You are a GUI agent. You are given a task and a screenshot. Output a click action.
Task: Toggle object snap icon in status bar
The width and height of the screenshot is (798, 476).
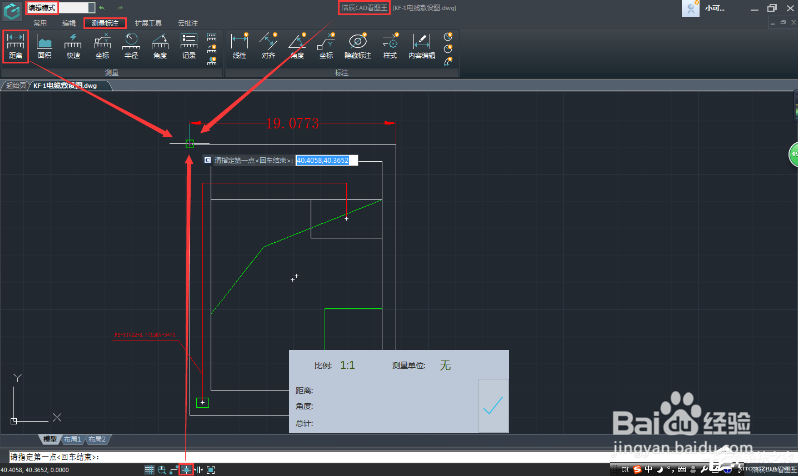point(187,470)
